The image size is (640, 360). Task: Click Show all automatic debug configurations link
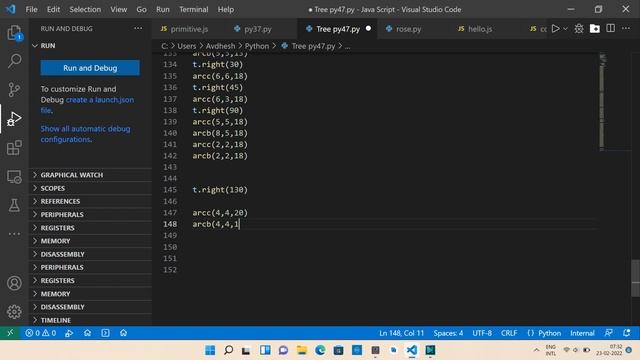pos(85,134)
